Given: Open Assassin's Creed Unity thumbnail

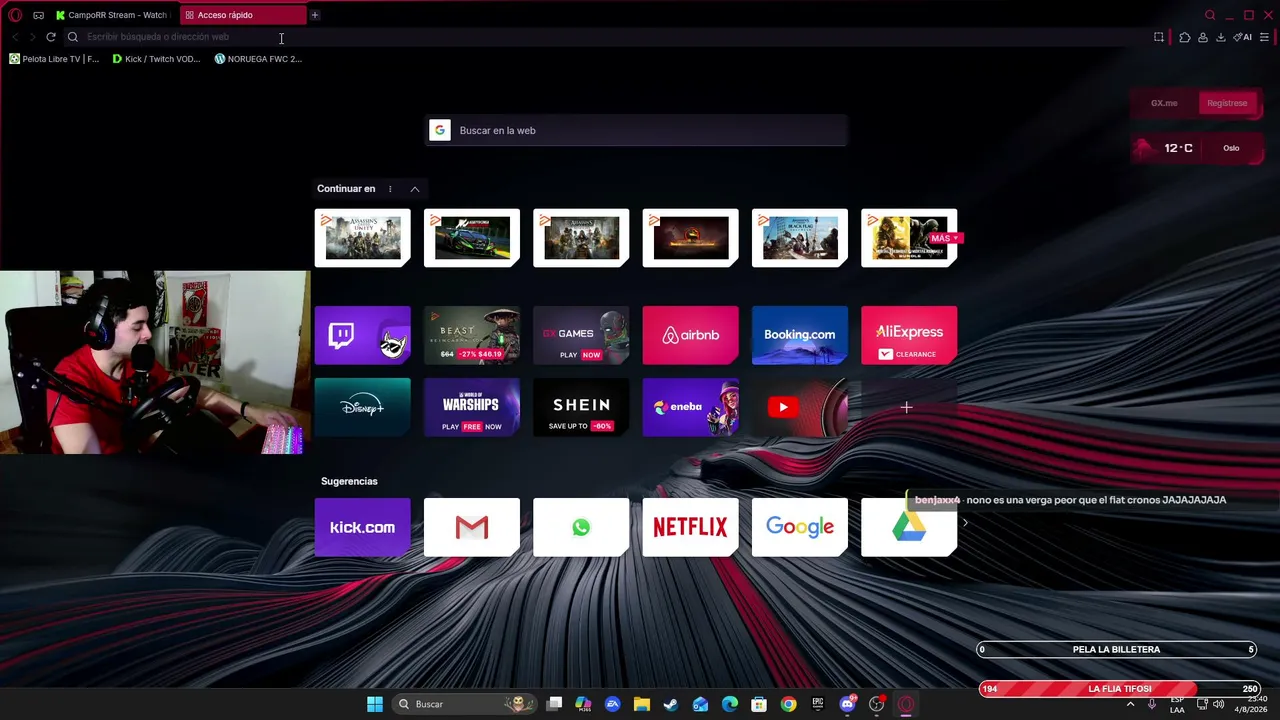Looking at the screenshot, I should [363, 238].
